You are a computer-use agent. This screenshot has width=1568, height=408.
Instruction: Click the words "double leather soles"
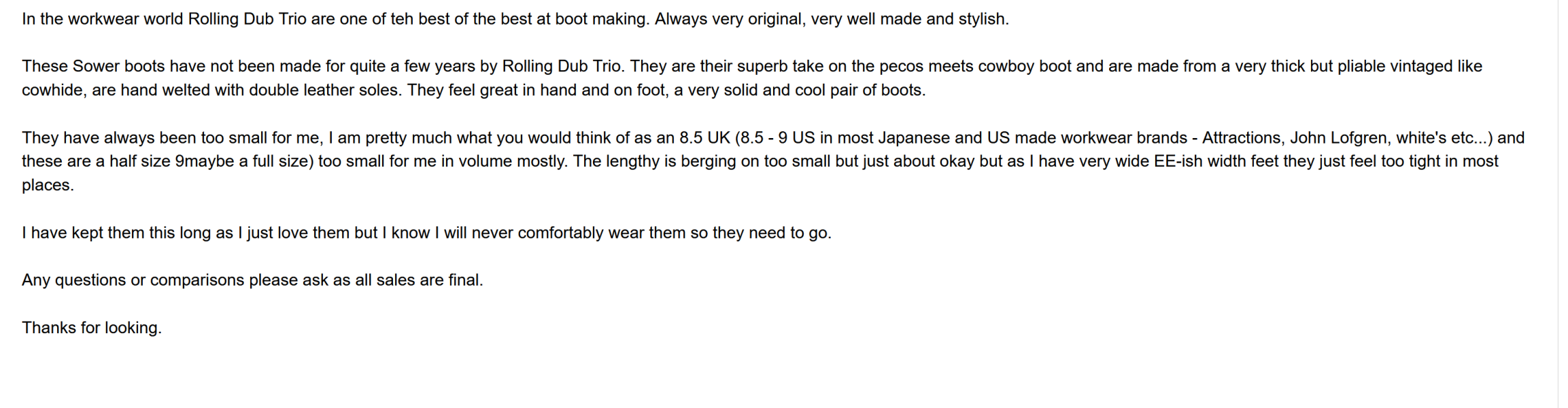(x=324, y=90)
